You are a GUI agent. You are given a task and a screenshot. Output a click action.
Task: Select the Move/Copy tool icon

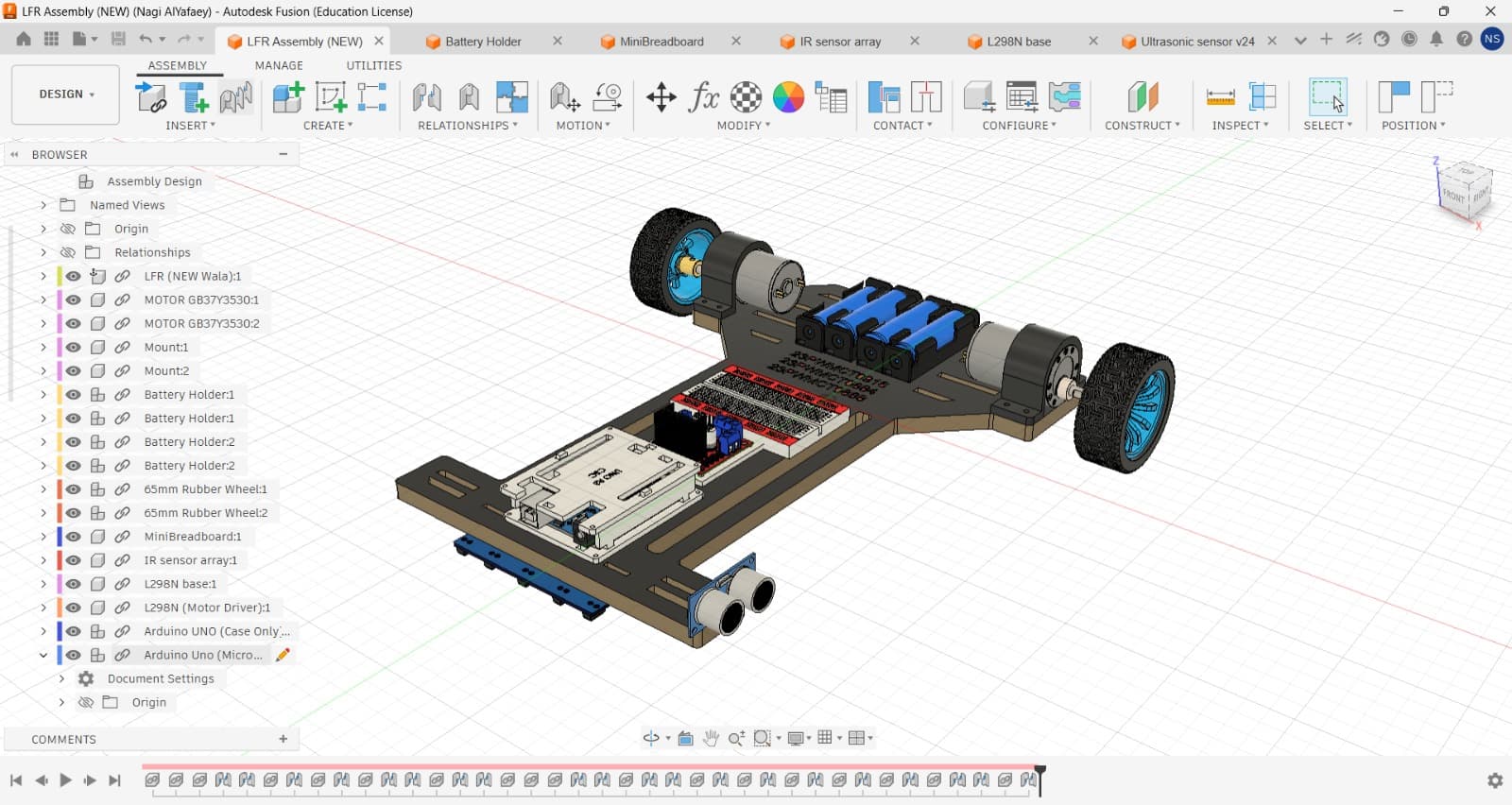pos(661,97)
